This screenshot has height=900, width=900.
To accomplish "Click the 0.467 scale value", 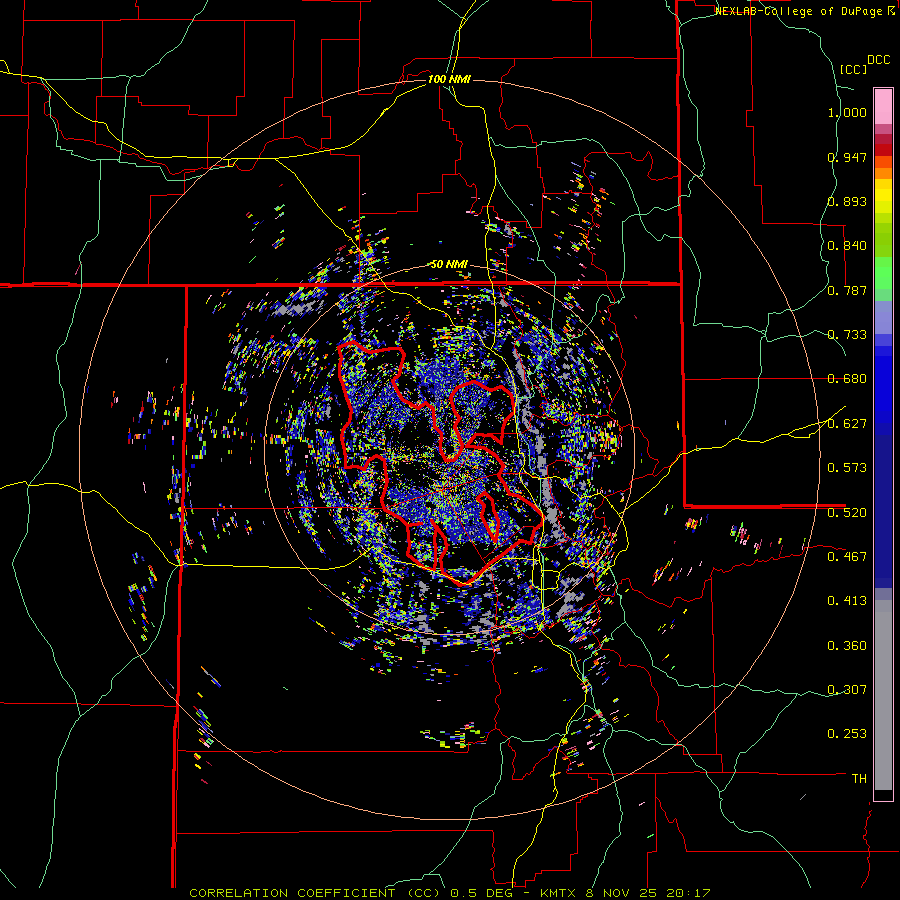I will pos(847,556).
